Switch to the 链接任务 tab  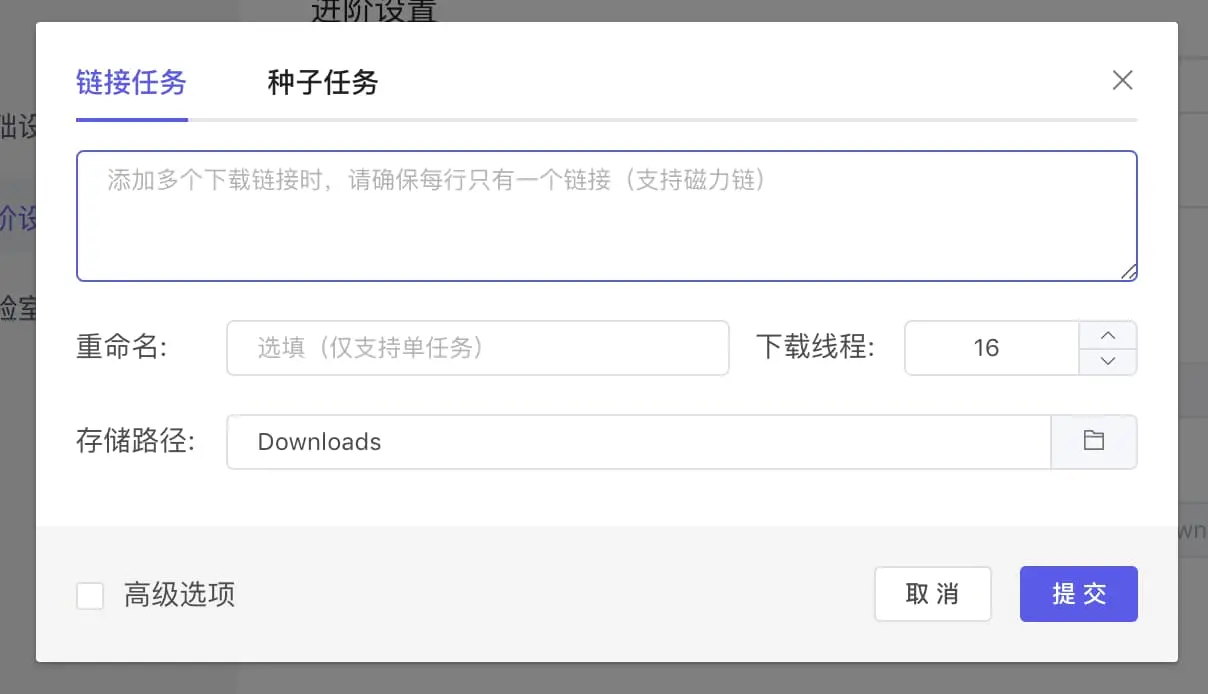131,82
